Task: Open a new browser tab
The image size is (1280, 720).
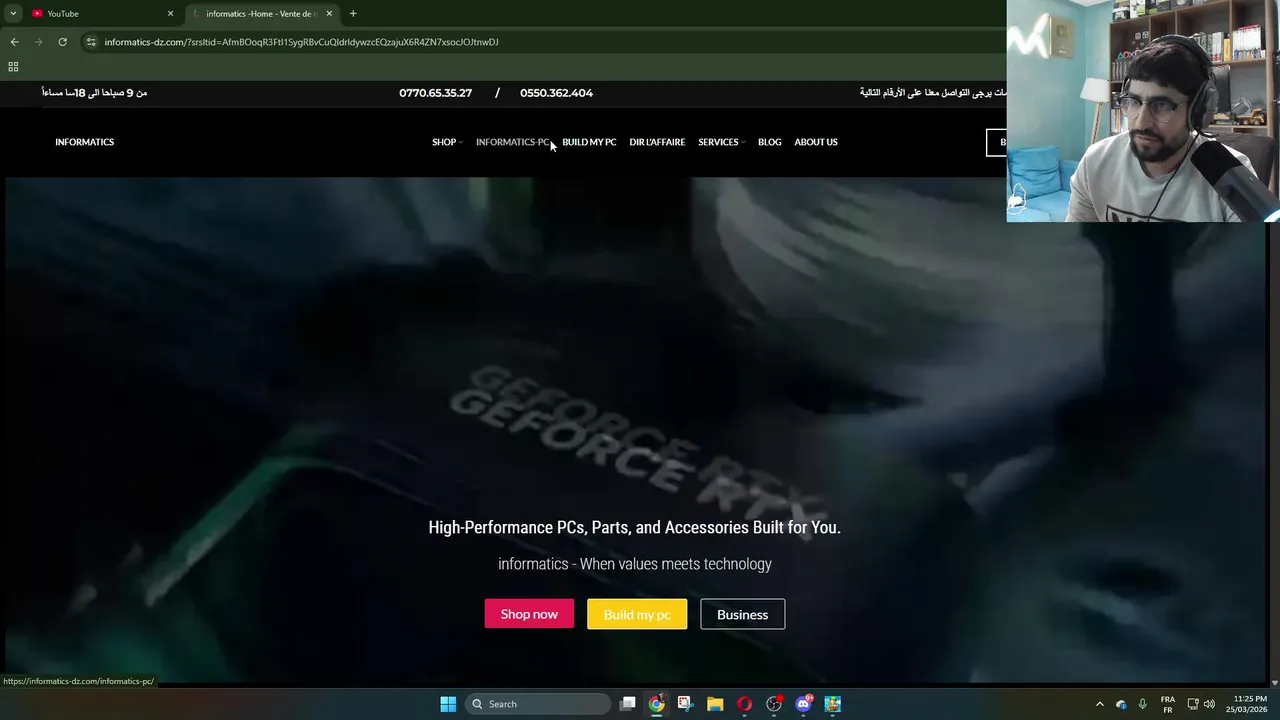Action: [x=353, y=13]
